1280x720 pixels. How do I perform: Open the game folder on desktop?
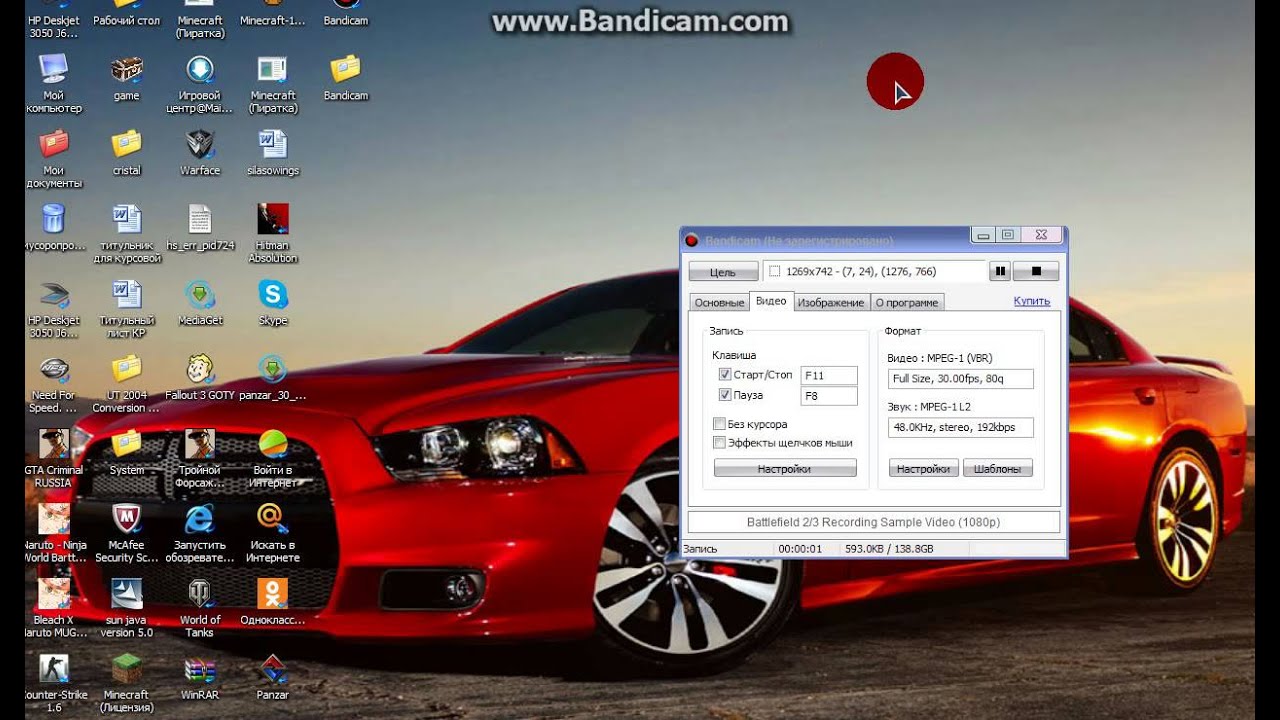pos(126,78)
